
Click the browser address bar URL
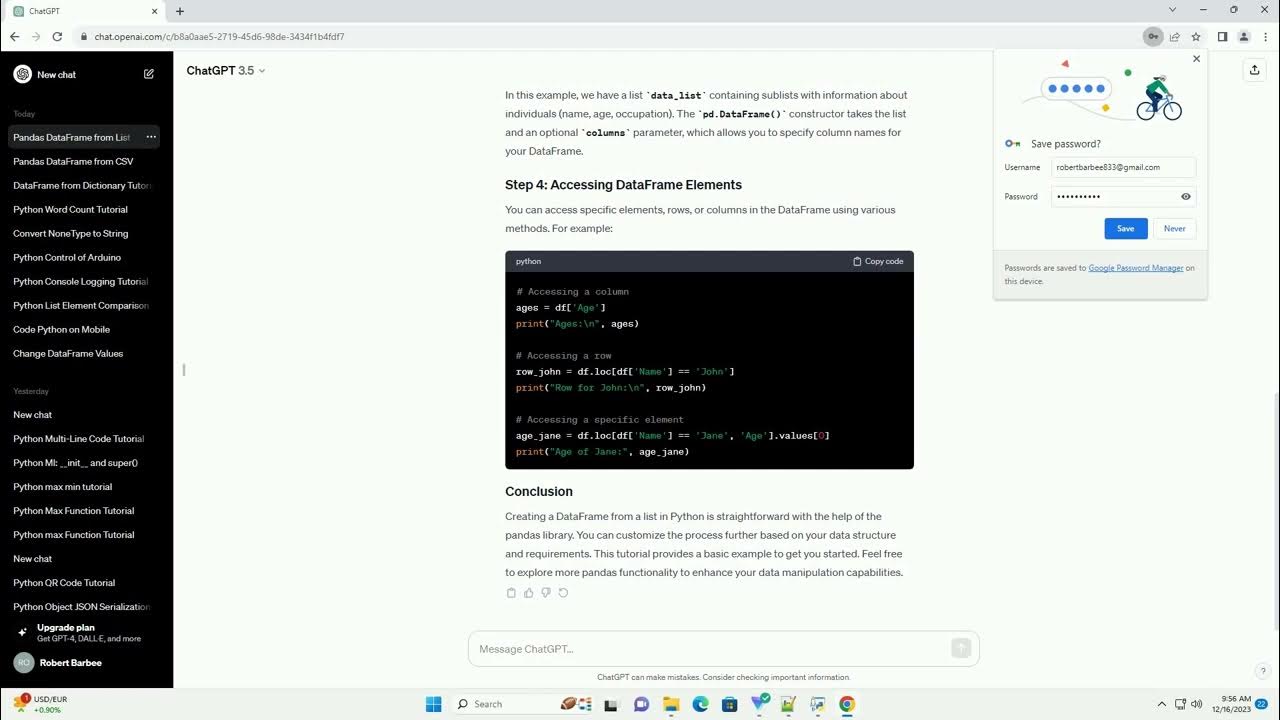coord(219,37)
